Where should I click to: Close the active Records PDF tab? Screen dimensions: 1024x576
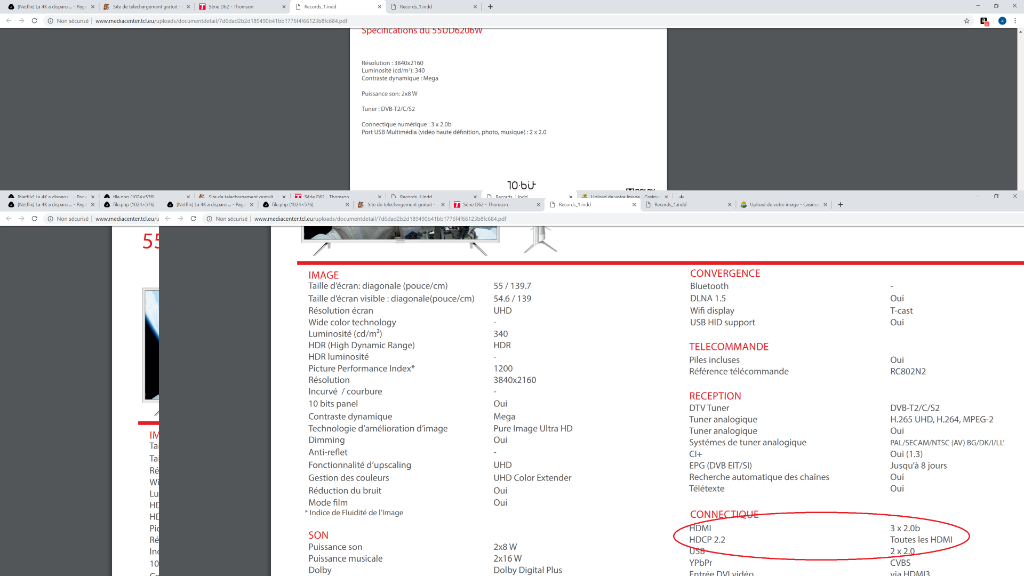[x=379, y=6]
